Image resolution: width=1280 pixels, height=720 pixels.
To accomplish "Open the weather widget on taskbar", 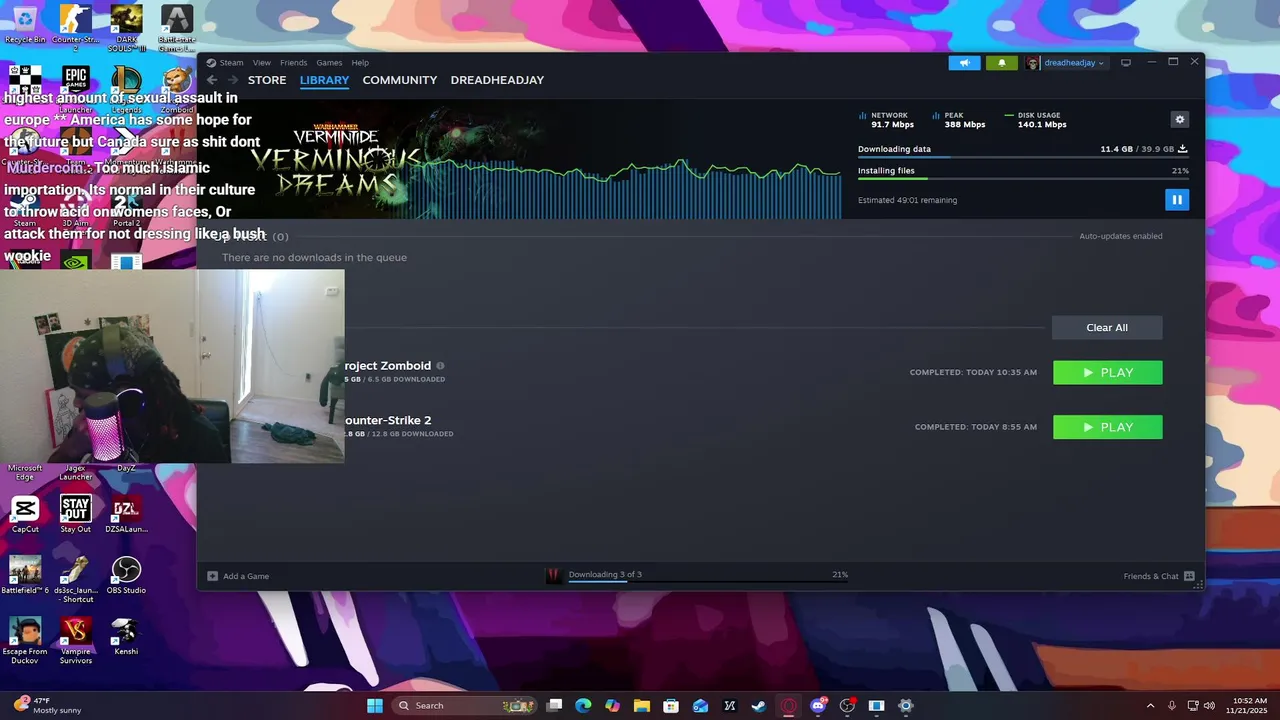I will [45, 705].
